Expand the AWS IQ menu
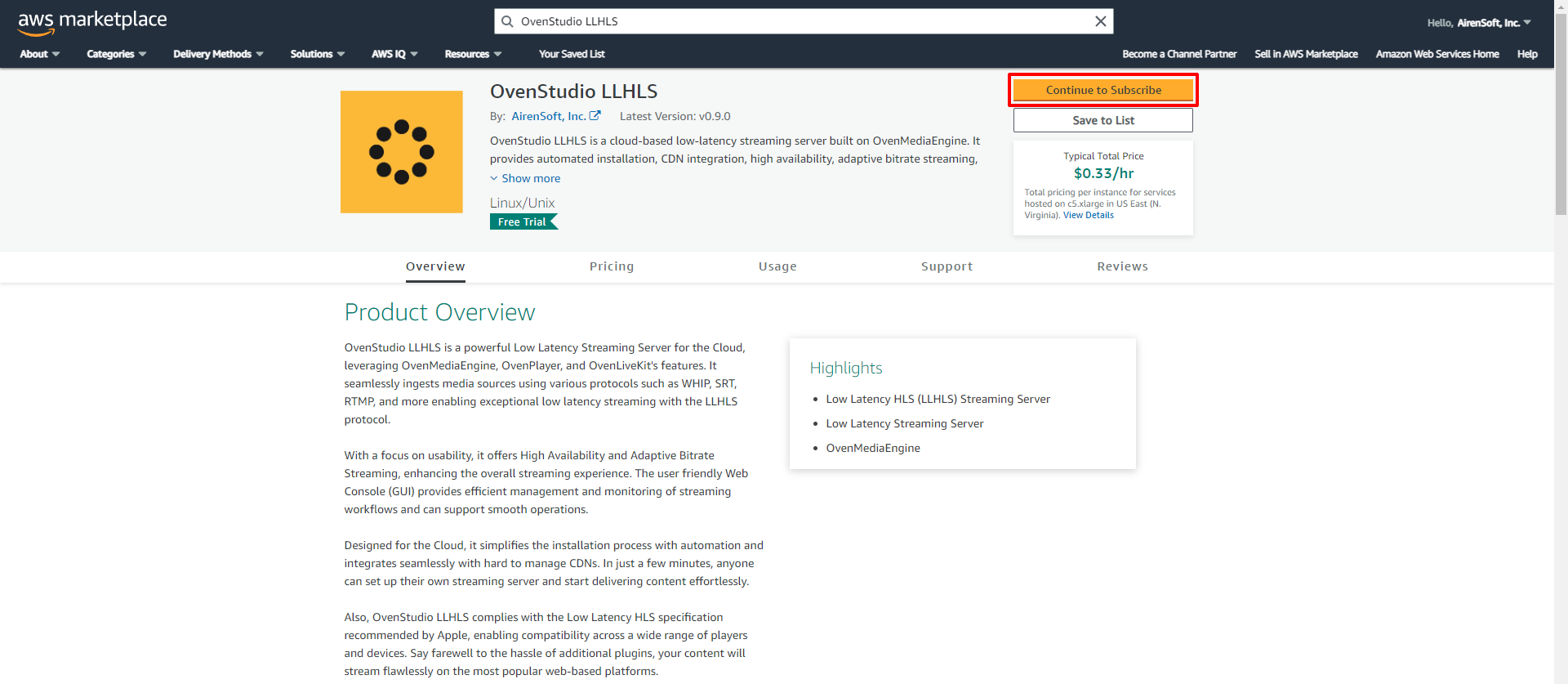This screenshot has height=684, width=1568. tap(394, 54)
